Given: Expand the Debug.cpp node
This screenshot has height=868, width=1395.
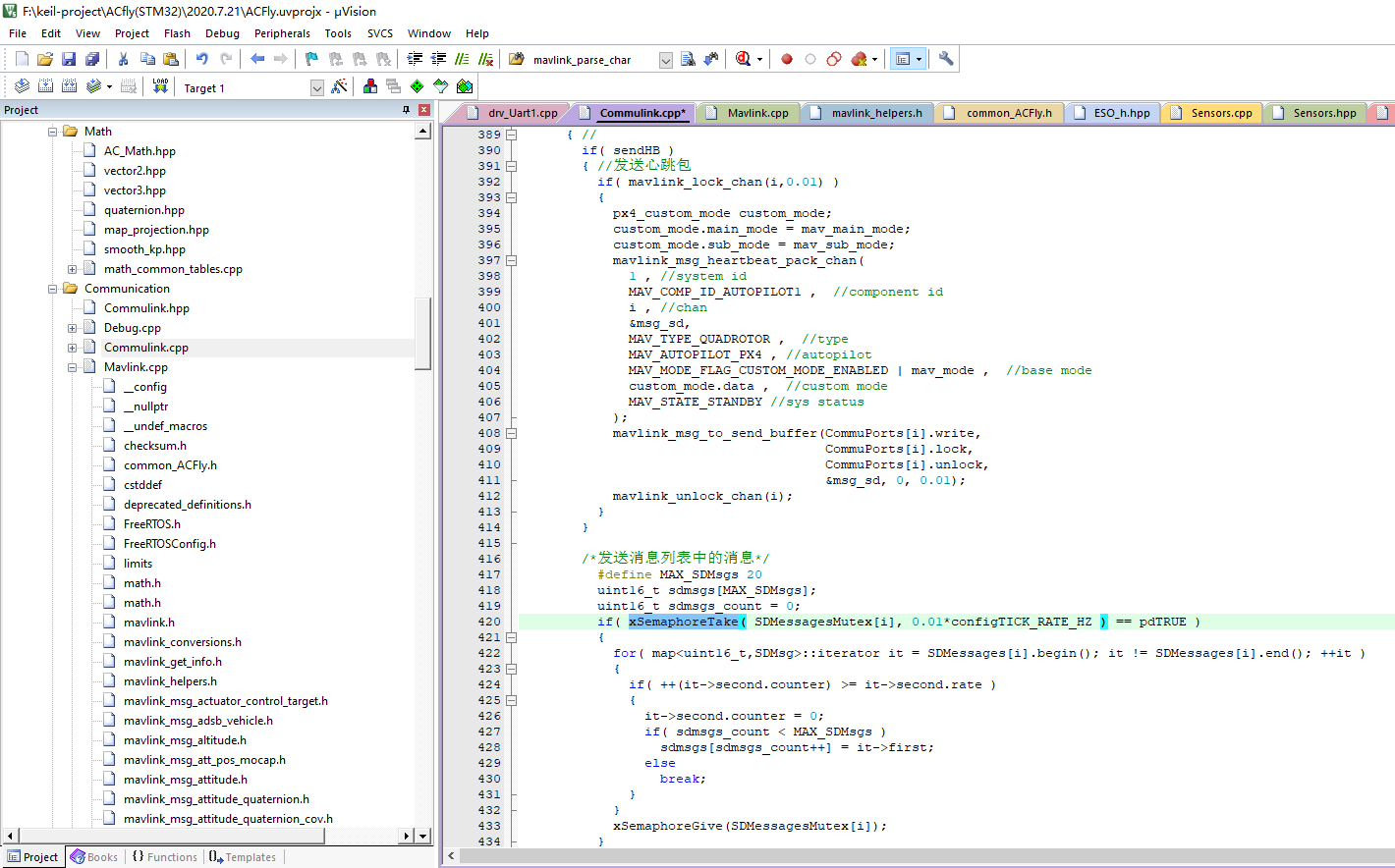Looking at the screenshot, I should [73, 327].
